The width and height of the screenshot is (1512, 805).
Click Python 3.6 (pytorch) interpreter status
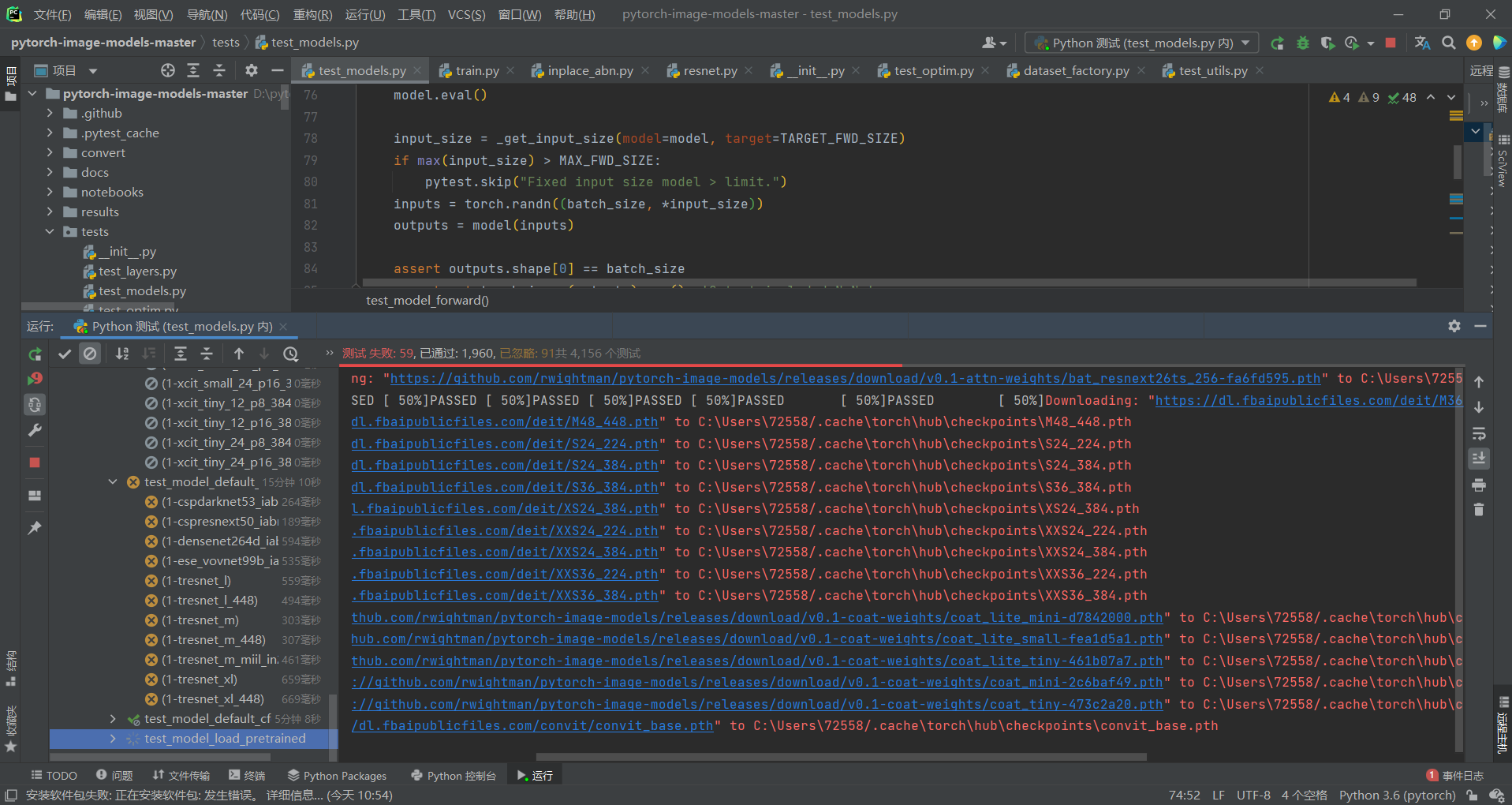click(x=1397, y=796)
